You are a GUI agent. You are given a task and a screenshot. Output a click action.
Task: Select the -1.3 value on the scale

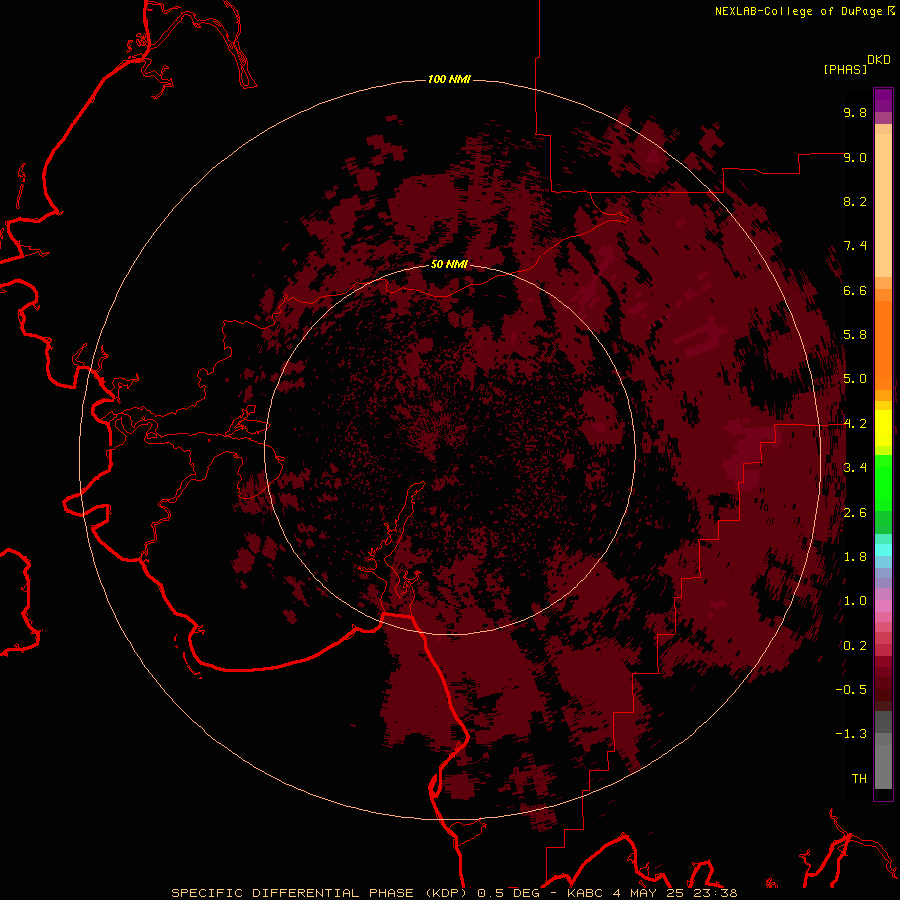[851, 734]
